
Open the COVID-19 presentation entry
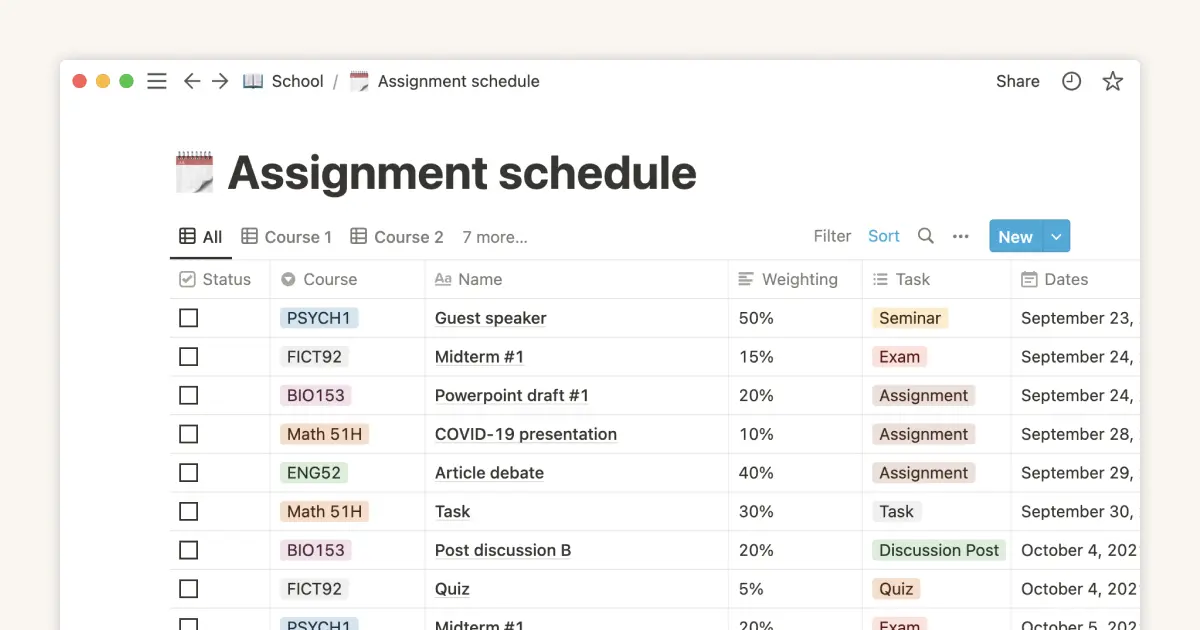click(525, 434)
